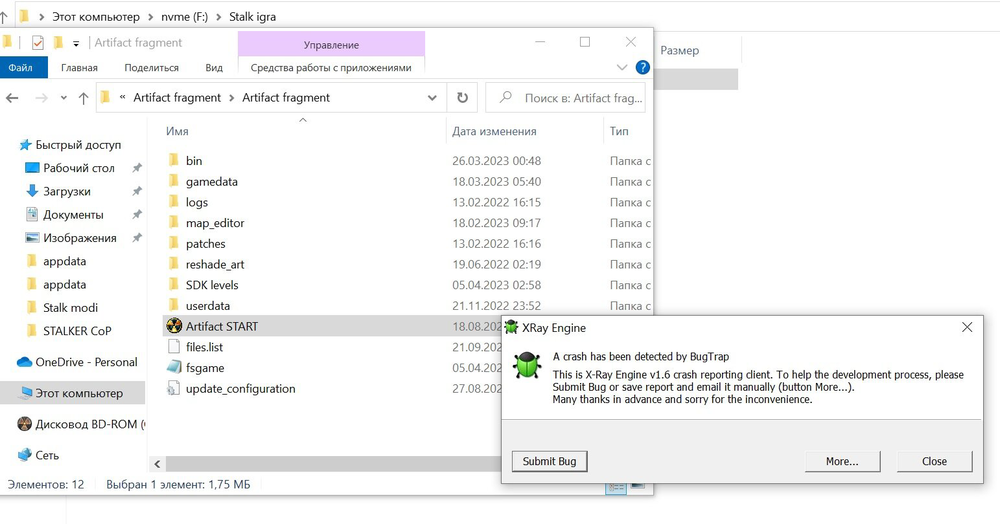The image size is (1000, 524).
Task: Click the blue help question mark icon
Action: (643, 68)
